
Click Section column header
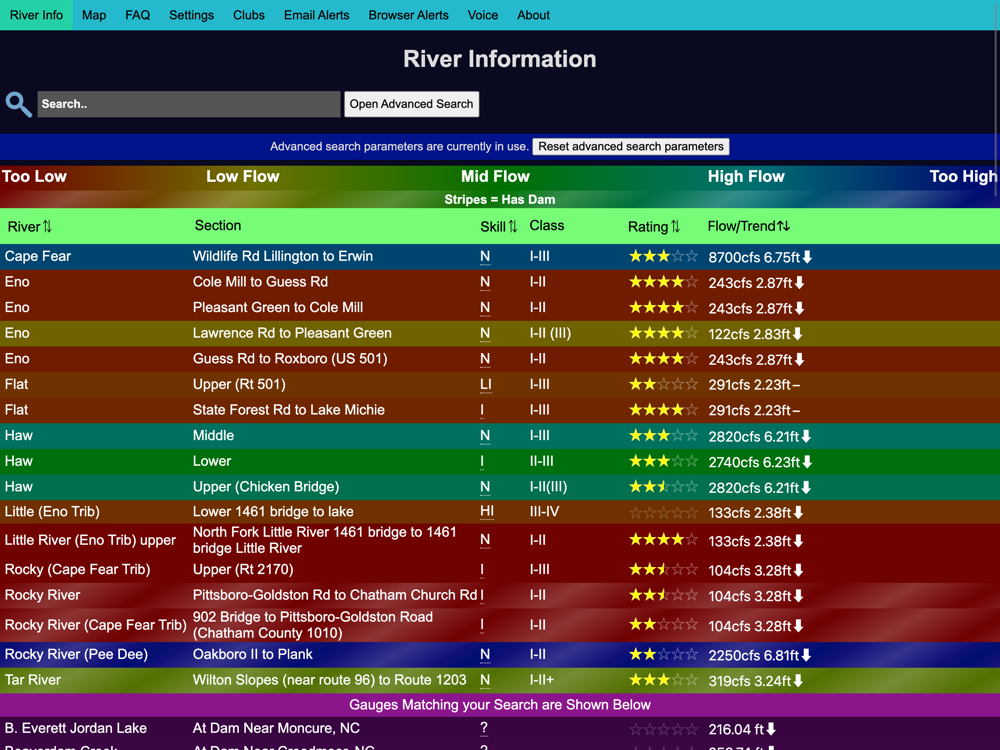217,225
